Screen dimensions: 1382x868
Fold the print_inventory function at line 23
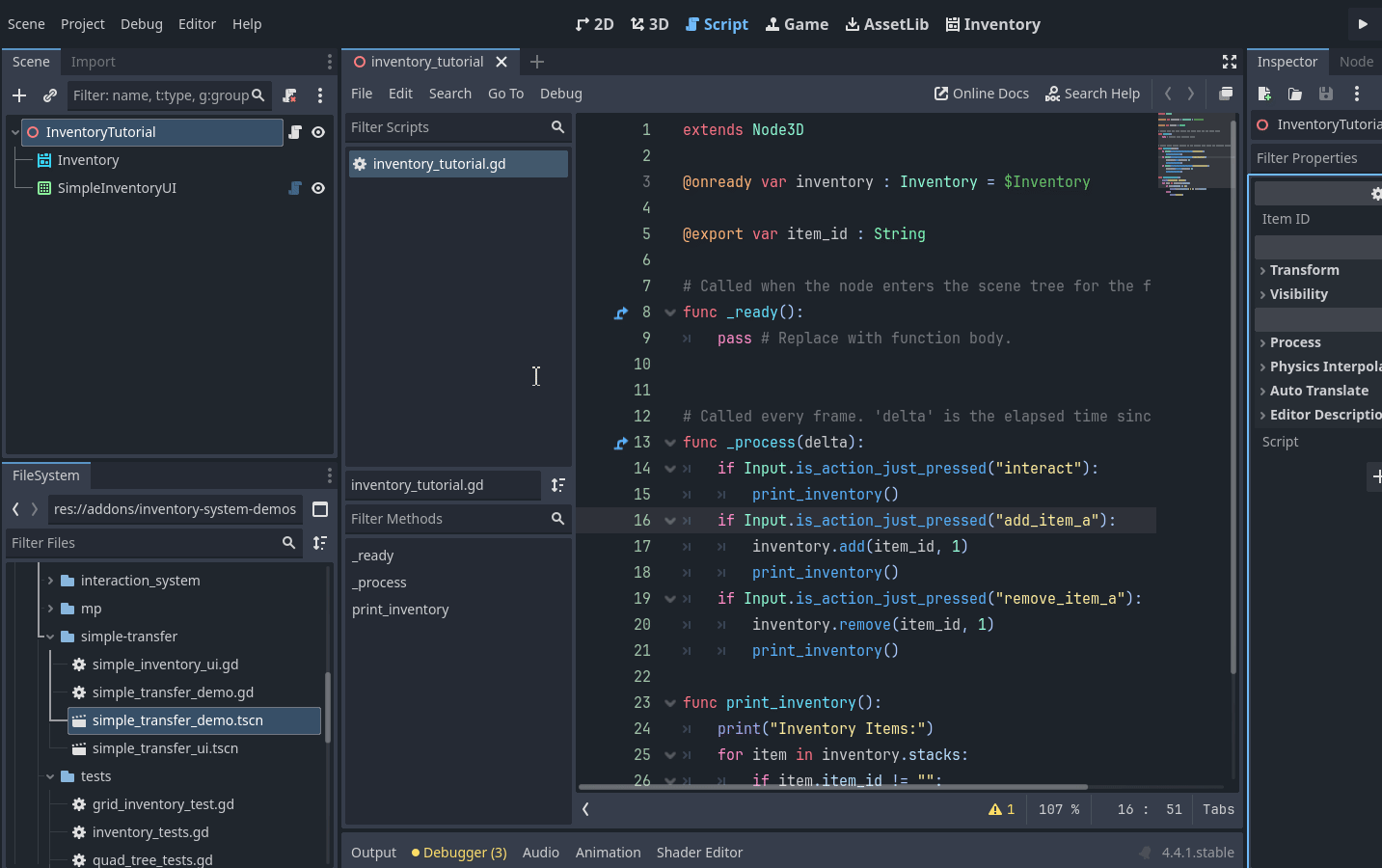coord(670,703)
